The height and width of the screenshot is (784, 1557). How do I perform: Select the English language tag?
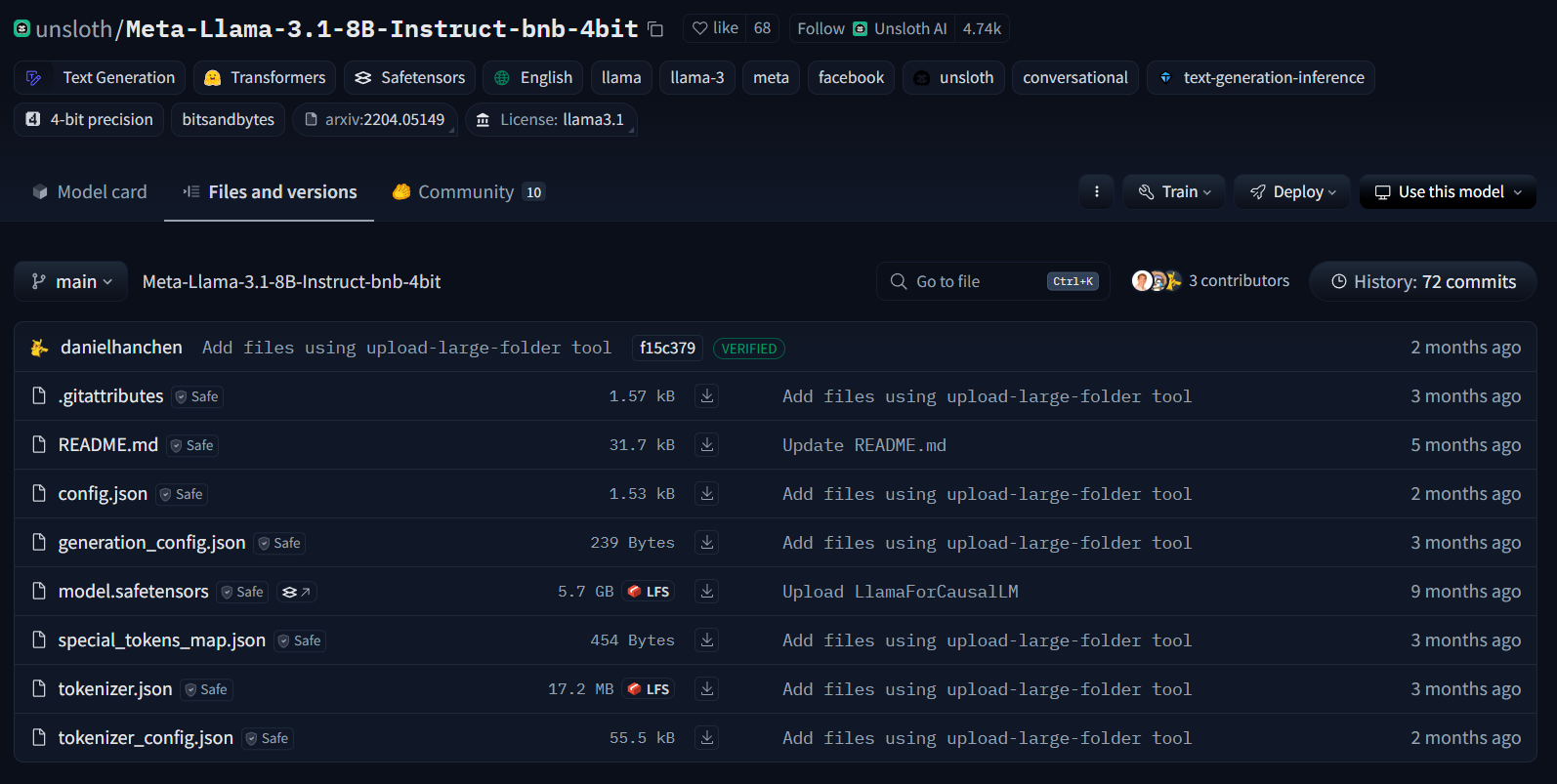(533, 77)
